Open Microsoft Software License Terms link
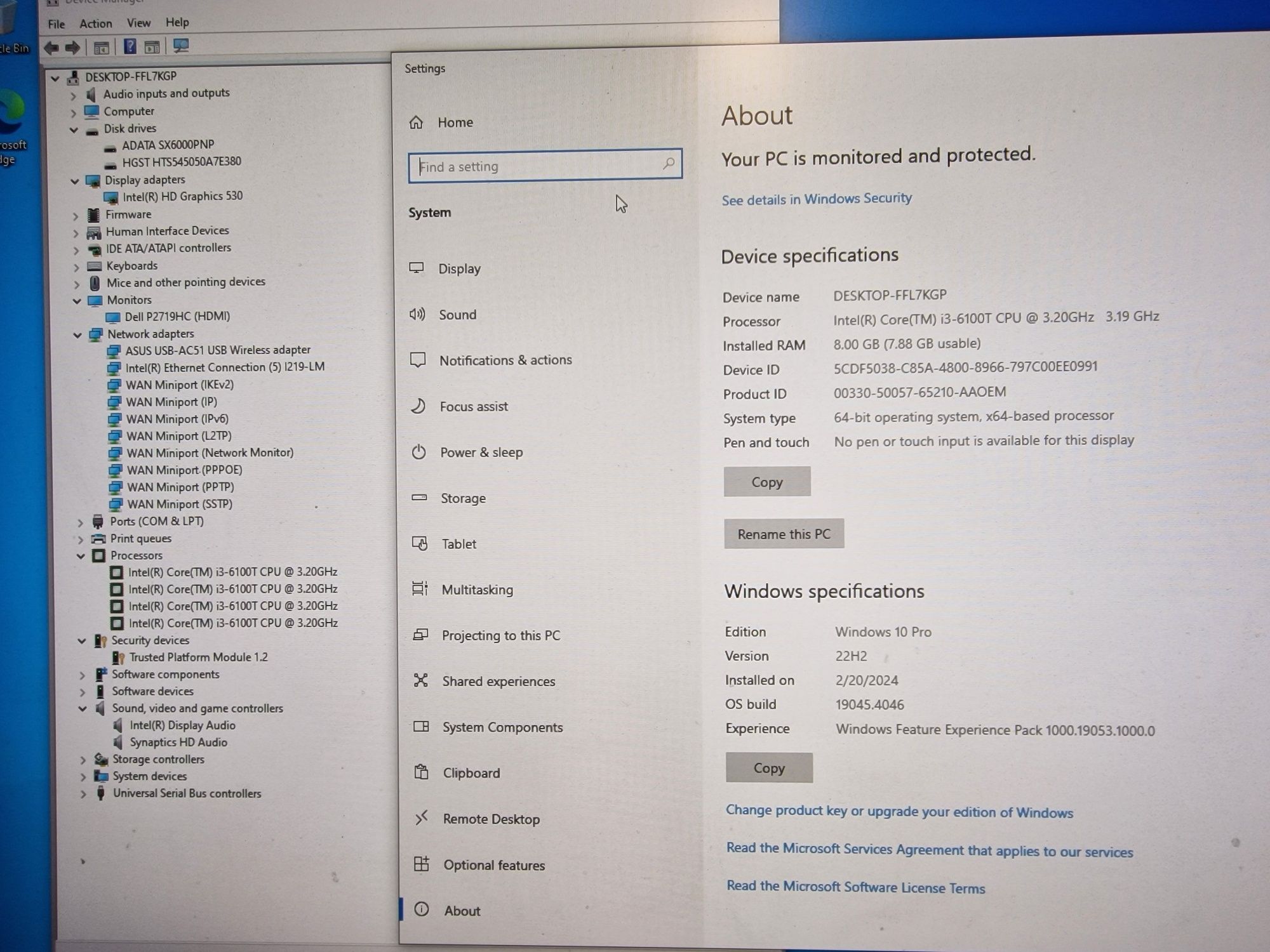Image resolution: width=1270 pixels, height=952 pixels. click(856, 887)
